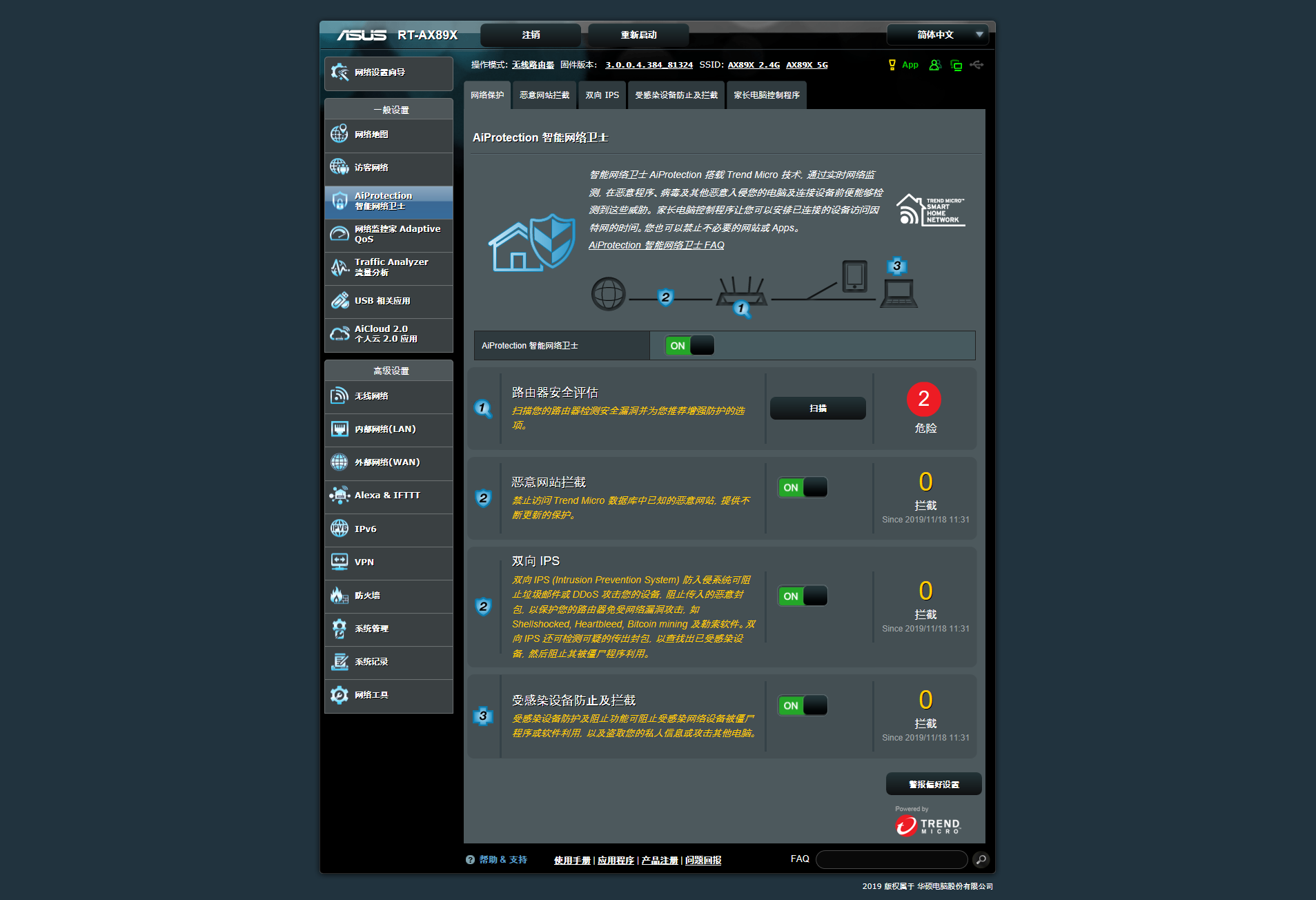Viewport: 1316px width, 900px height.
Task: Click the 无线网络 wireless icon
Action: click(x=339, y=395)
